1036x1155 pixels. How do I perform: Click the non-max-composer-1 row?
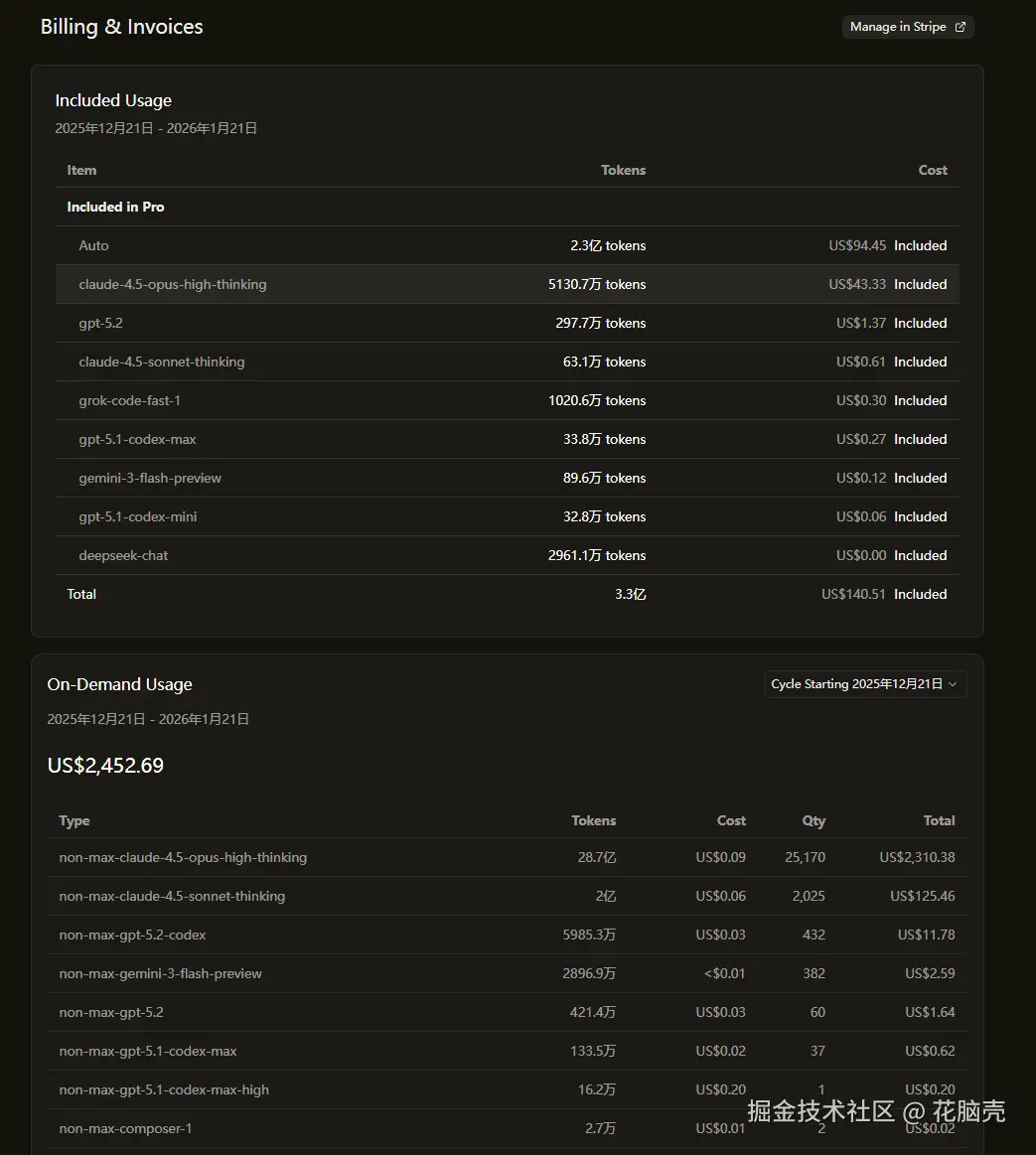[x=397, y=1128]
